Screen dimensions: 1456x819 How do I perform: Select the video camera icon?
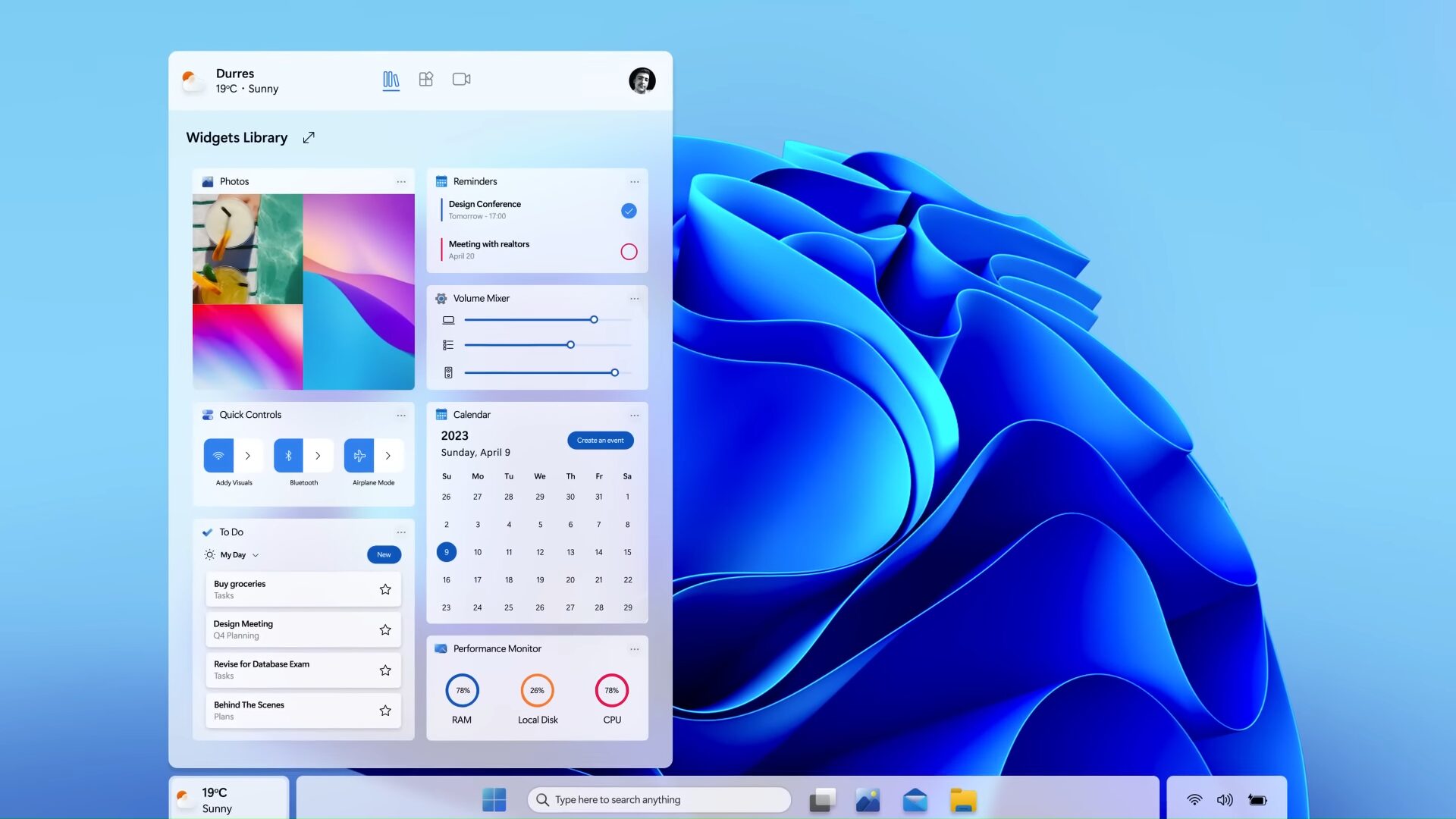pos(461,79)
